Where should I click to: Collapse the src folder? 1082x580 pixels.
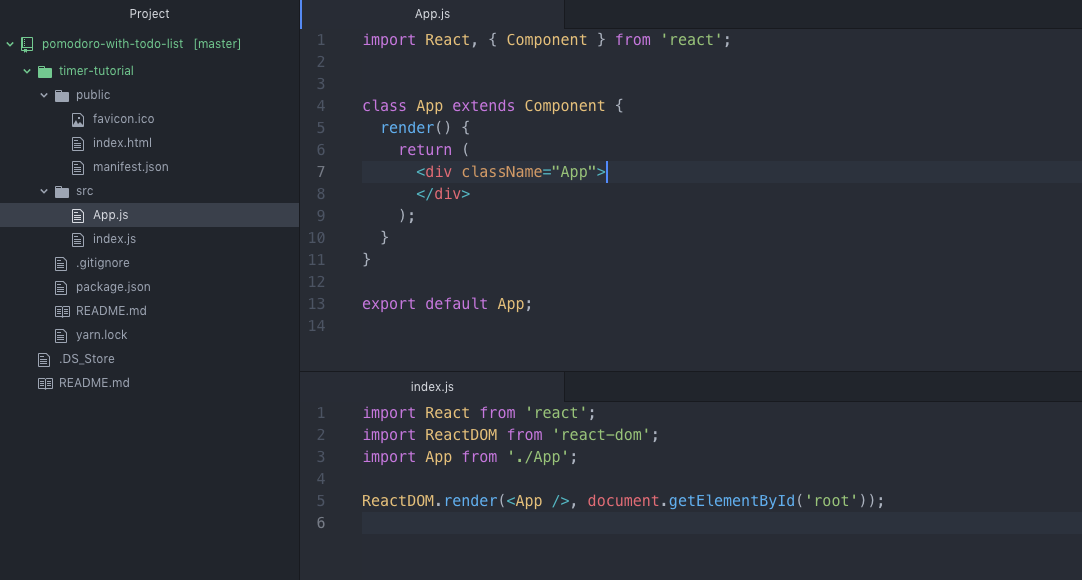coord(44,190)
